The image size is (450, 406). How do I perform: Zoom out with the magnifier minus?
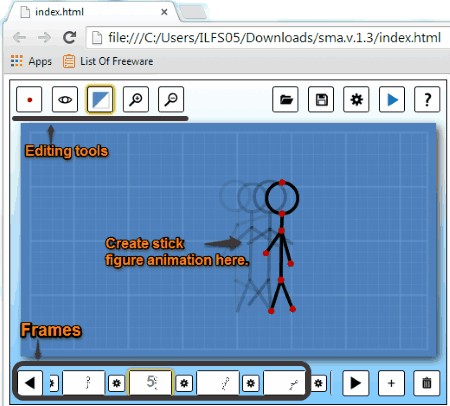pyautogui.click(x=171, y=99)
